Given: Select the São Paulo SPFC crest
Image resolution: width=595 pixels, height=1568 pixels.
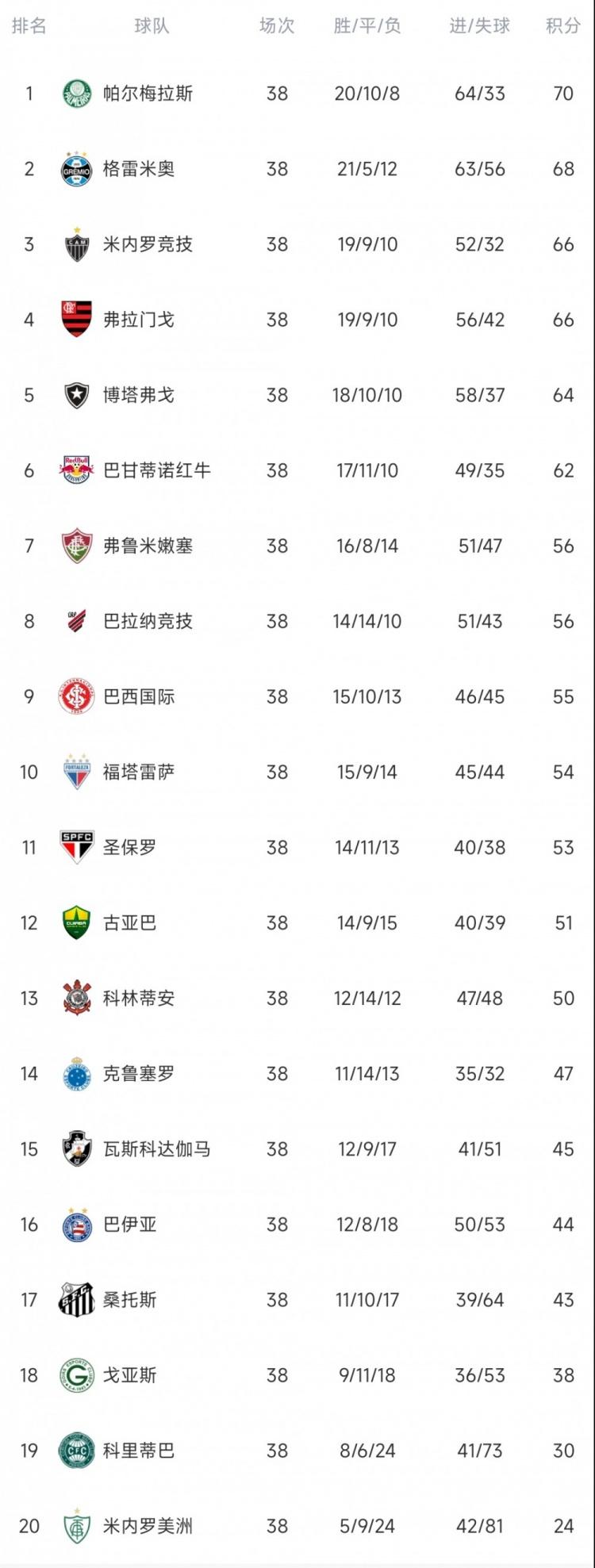Looking at the screenshot, I should [x=77, y=847].
